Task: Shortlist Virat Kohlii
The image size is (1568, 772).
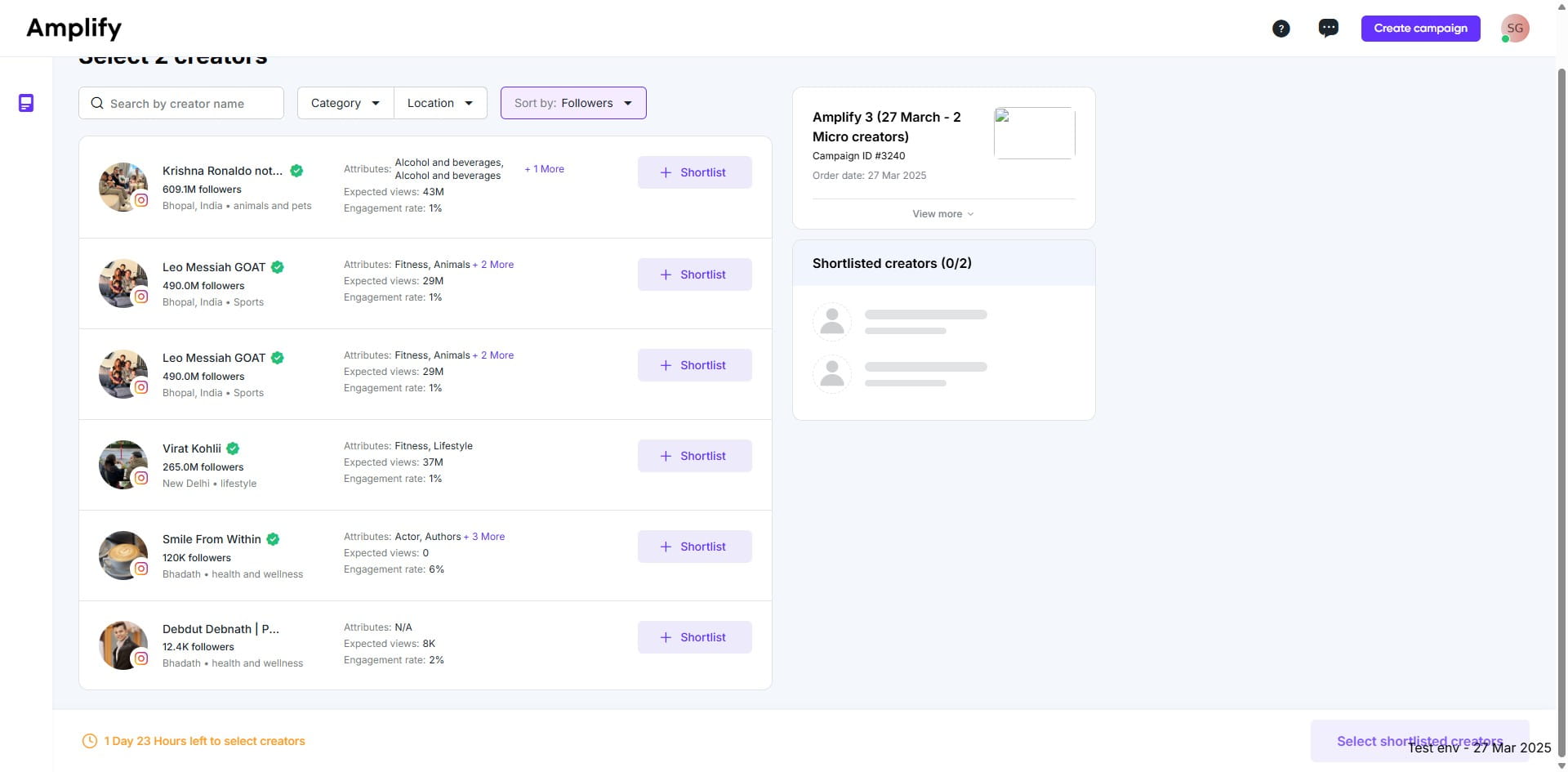Action: click(693, 455)
